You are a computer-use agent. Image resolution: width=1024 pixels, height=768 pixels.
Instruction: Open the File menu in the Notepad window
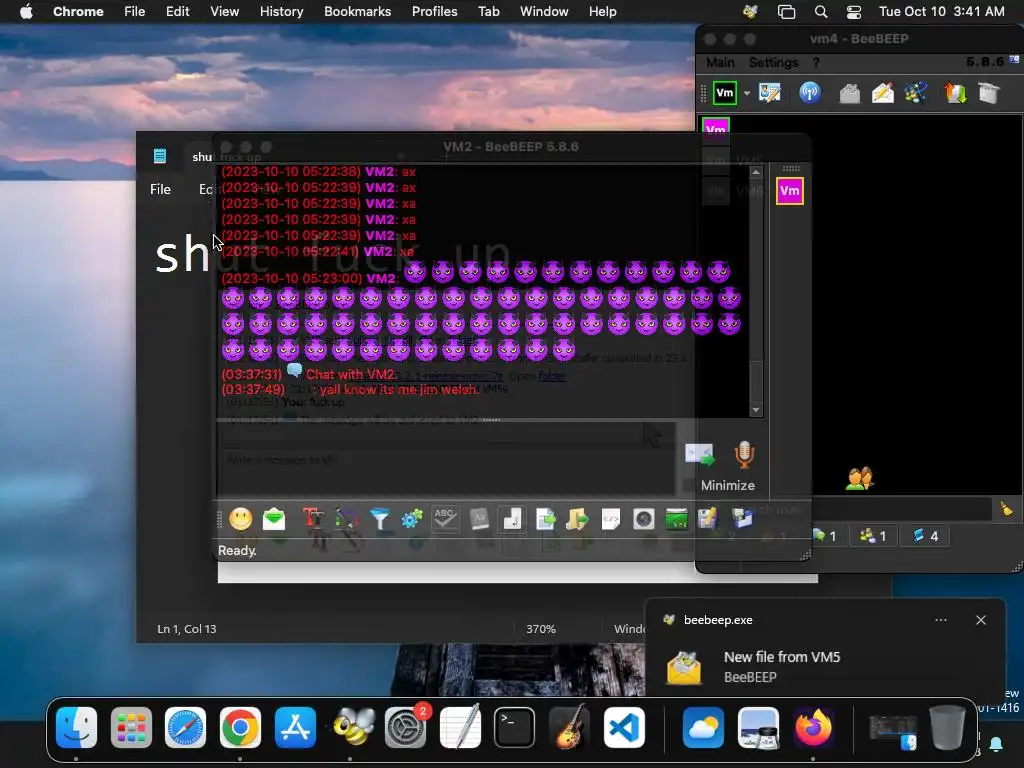160,189
